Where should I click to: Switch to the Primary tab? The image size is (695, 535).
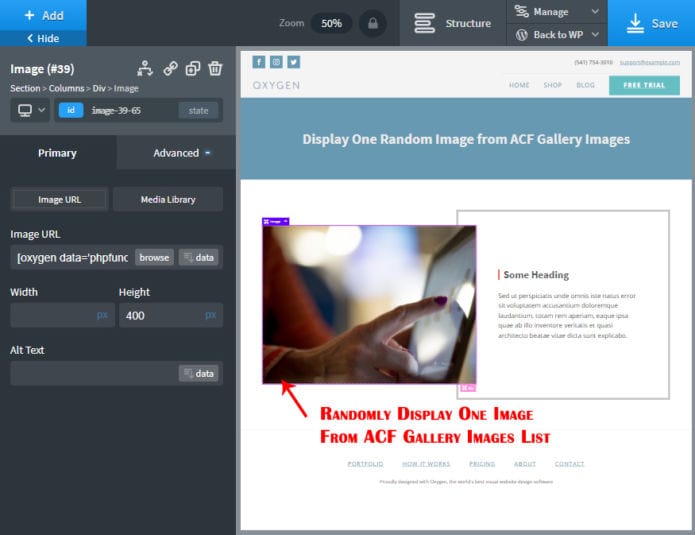point(57,153)
